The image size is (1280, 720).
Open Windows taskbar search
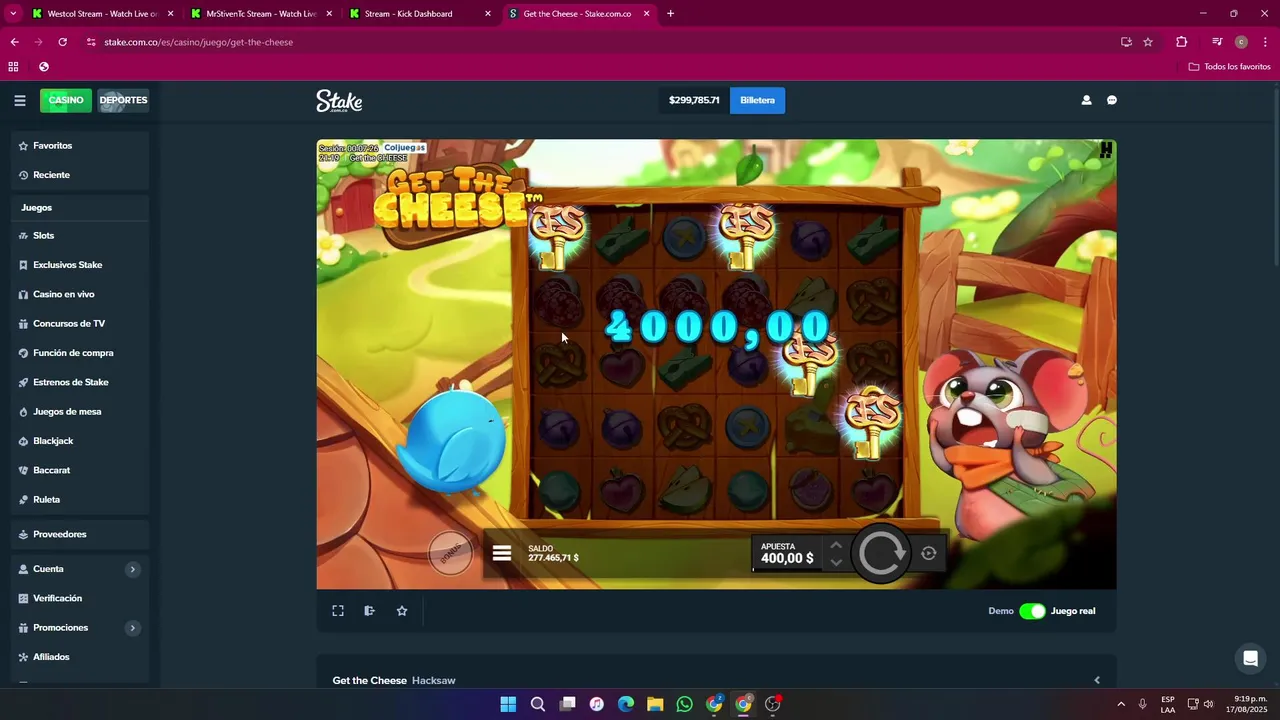[x=538, y=704]
